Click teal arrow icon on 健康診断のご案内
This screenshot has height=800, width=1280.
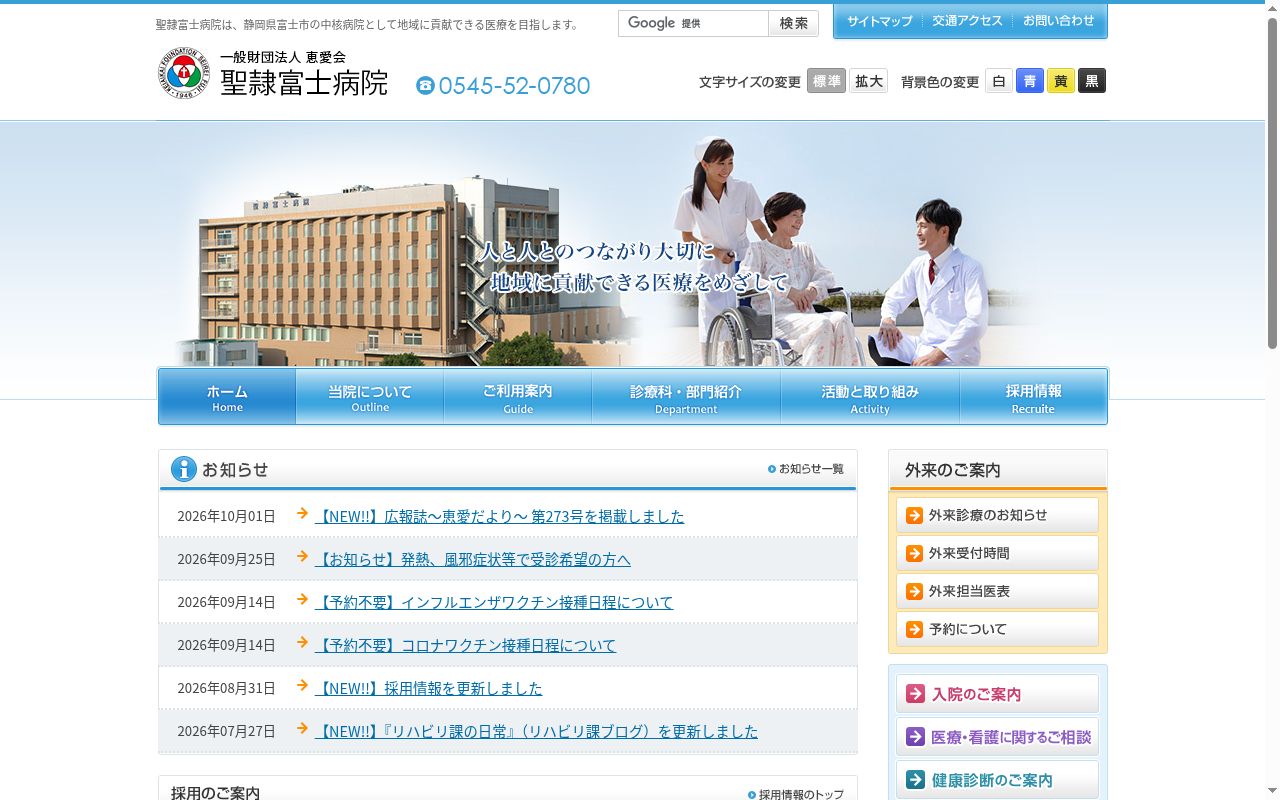pyautogui.click(x=915, y=780)
